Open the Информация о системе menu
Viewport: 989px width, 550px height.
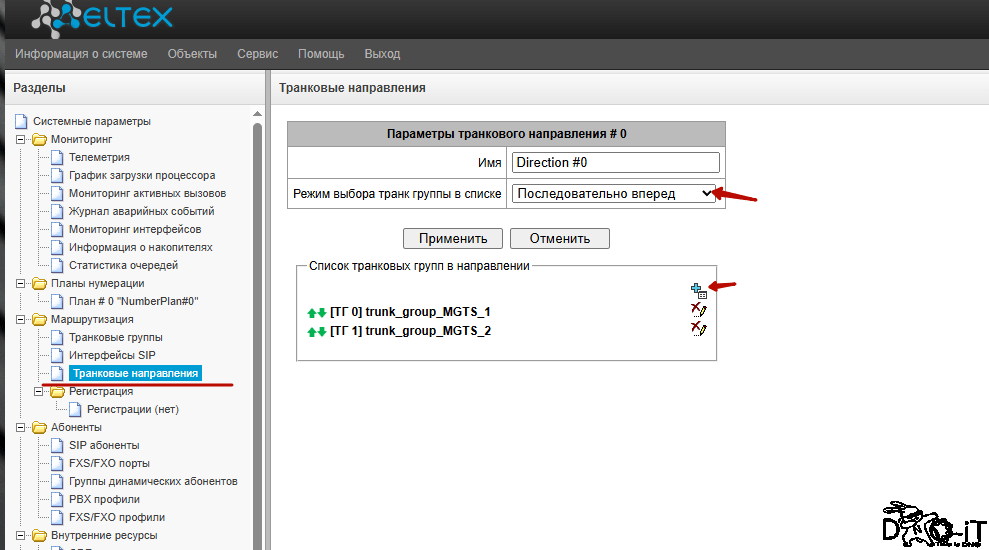click(x=81, y=54)
